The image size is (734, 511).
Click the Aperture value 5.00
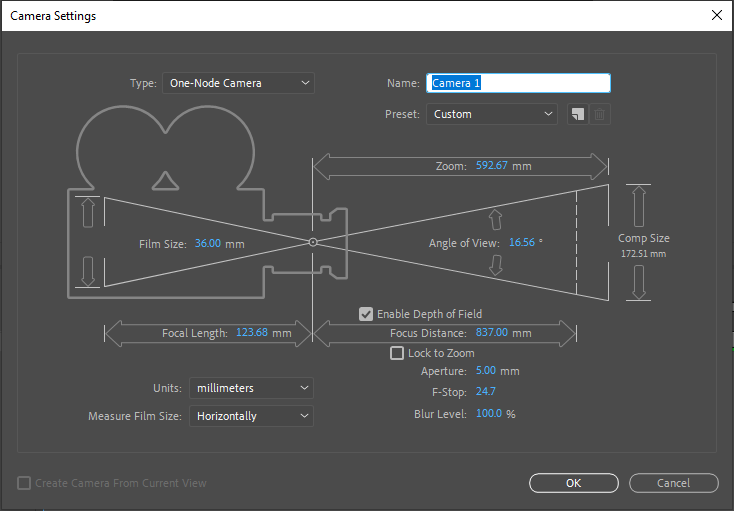point(486,371)
